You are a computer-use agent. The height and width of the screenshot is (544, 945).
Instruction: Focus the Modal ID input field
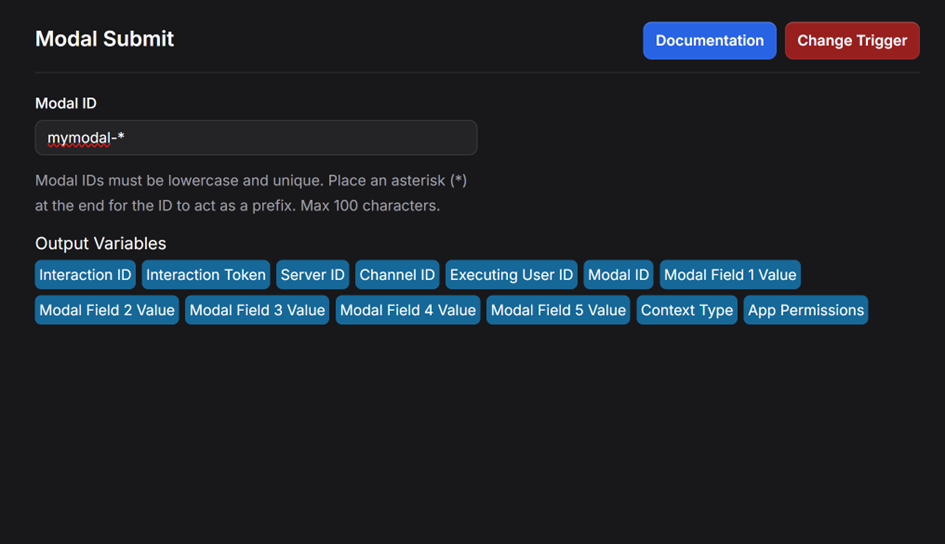click(x=256, y=137)
